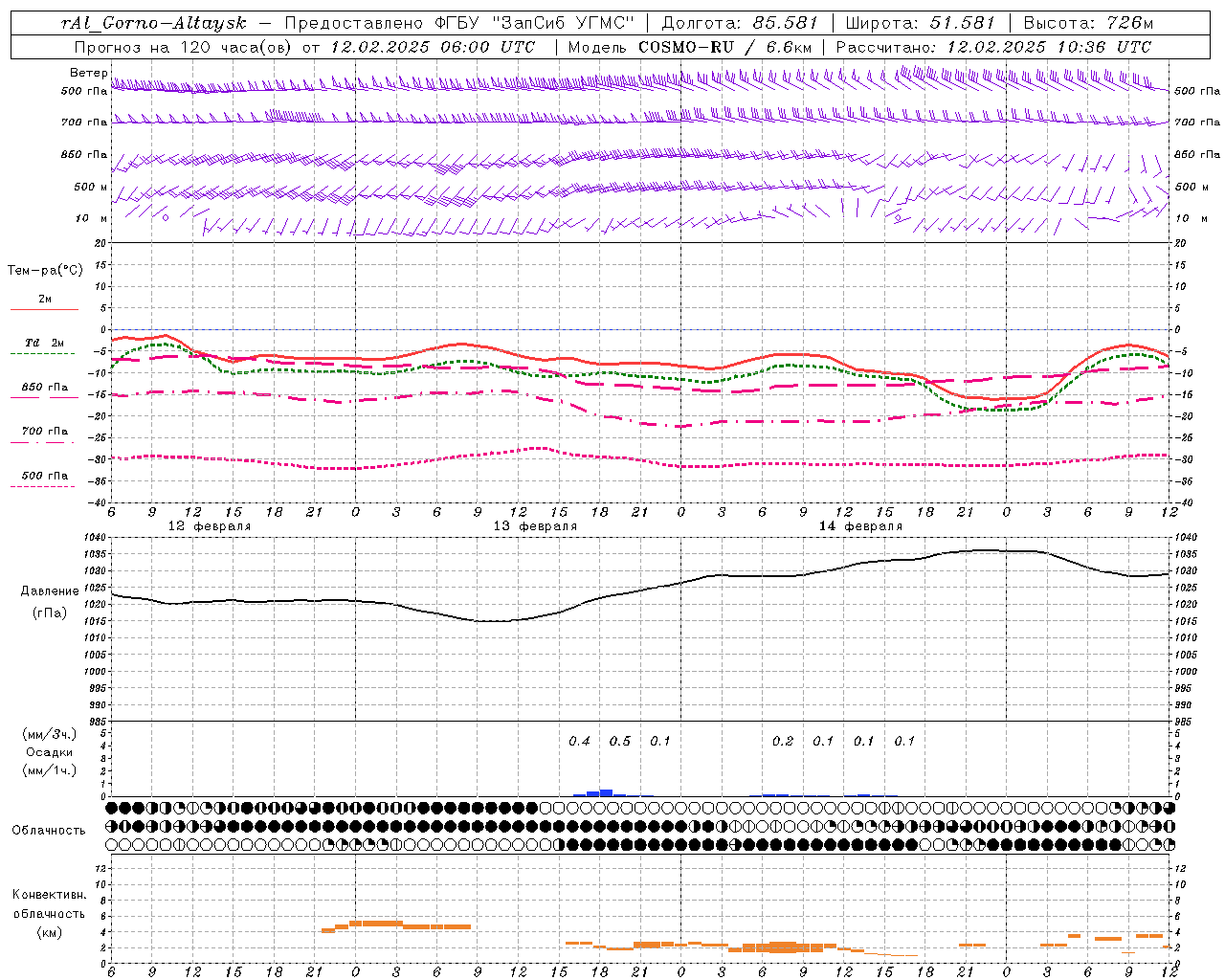Select the 'Высота: 726м' value
The image size is (1225, 980).
pyautogui.click(x=1088, y=23)
